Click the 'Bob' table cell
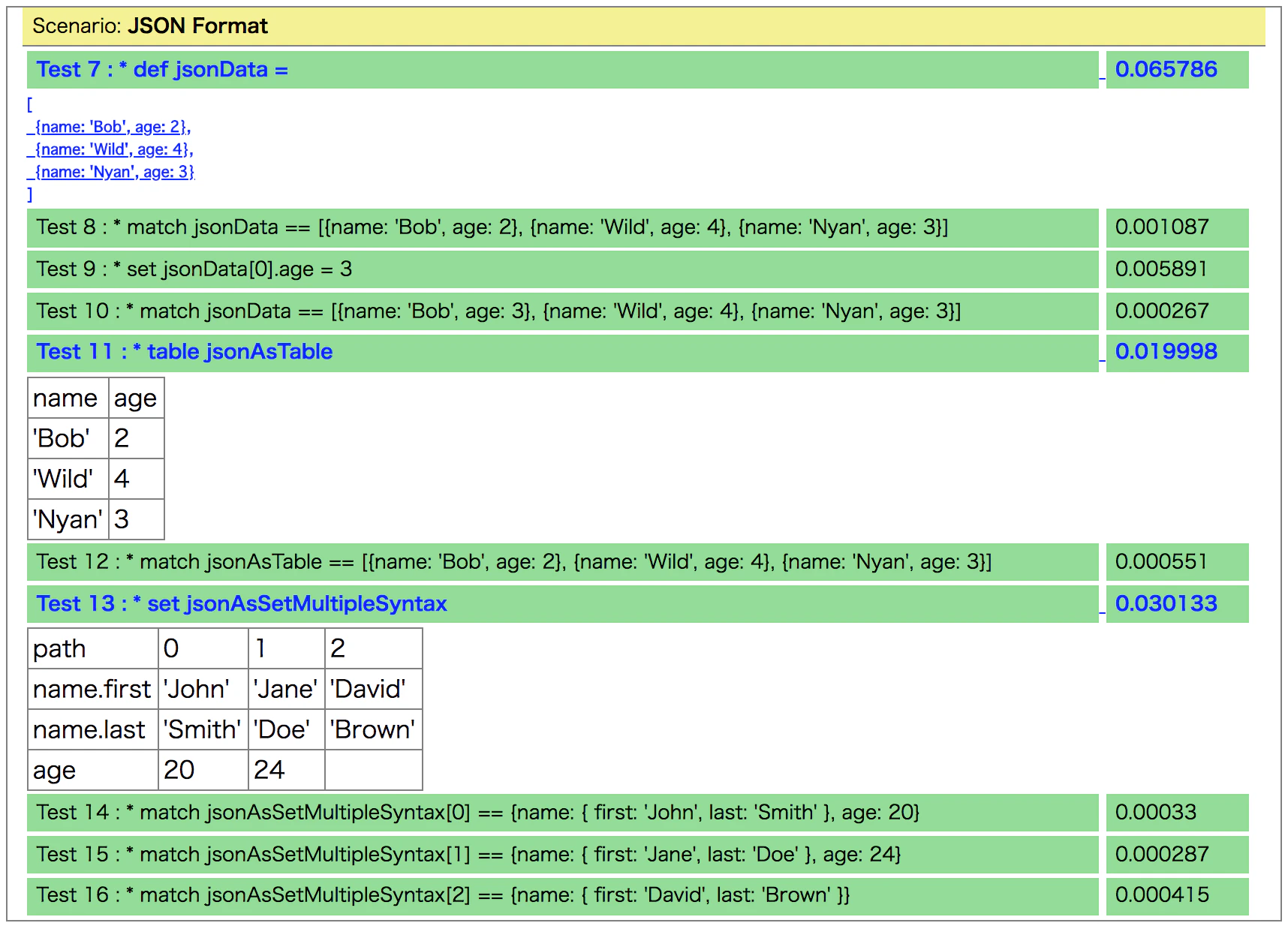 point(68,438)
